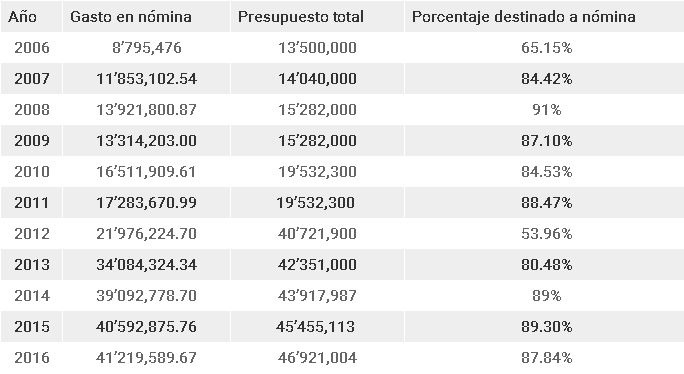The height and width of the screenshot is (374, 684).
Task: Select payroll value 17'283,670.99
Action: pyautogui.click(x=147, y=202)
